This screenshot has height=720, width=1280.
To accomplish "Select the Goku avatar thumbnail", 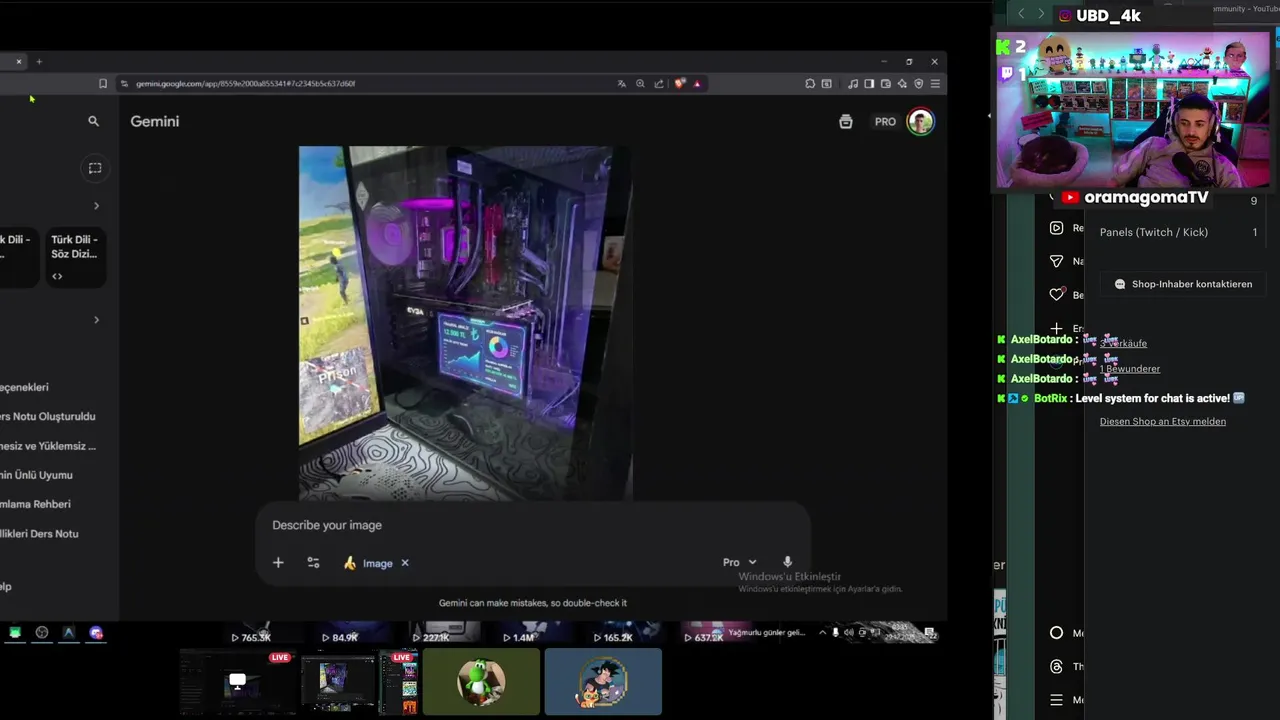I will [603, 682].
